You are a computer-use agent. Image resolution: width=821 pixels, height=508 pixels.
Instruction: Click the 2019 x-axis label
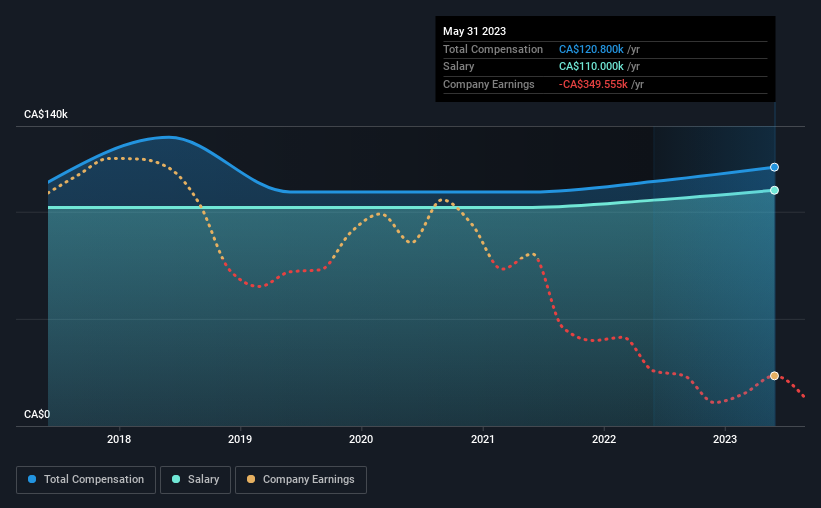pyautogui.click(x=240, y=439)
